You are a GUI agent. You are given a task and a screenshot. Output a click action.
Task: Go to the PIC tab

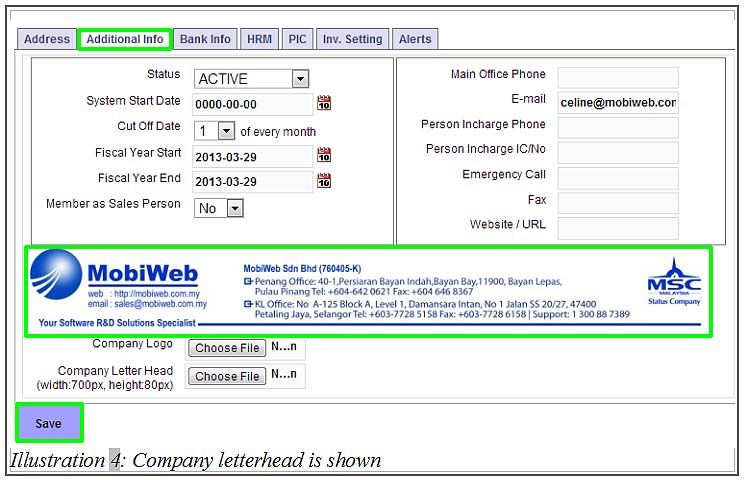point(297,39)
